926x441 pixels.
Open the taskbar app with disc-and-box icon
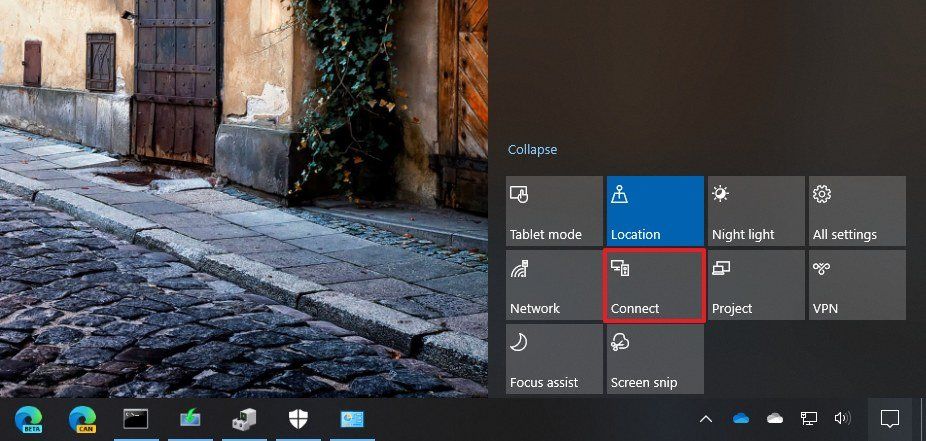pyautogui.click(x=244, y=419)
